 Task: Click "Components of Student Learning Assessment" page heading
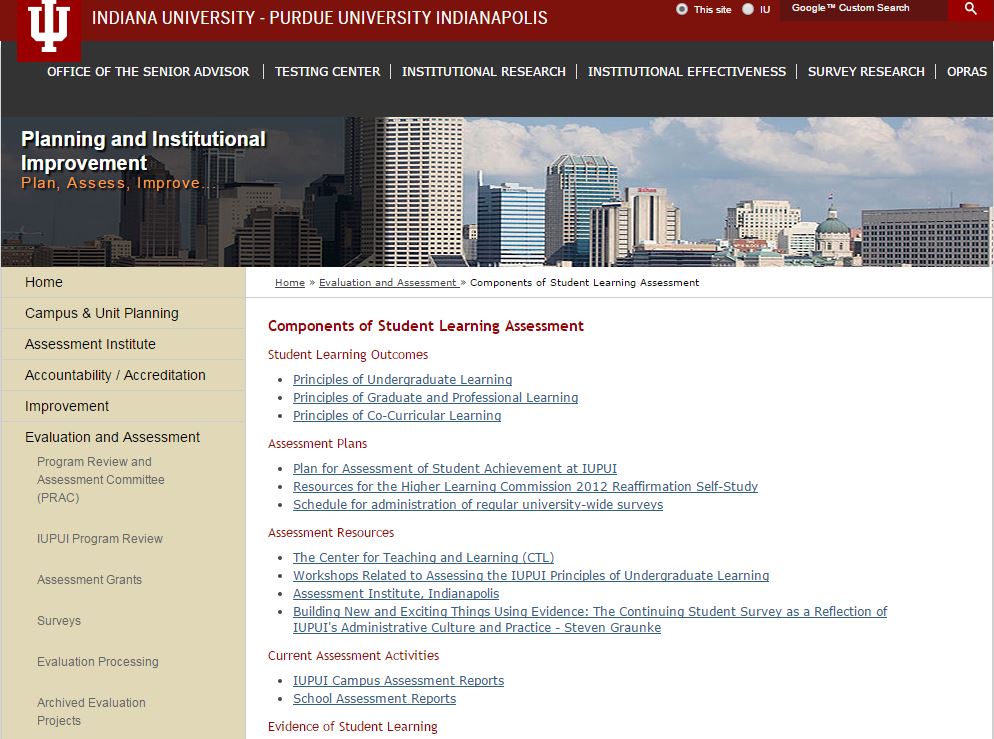(426, 326)
